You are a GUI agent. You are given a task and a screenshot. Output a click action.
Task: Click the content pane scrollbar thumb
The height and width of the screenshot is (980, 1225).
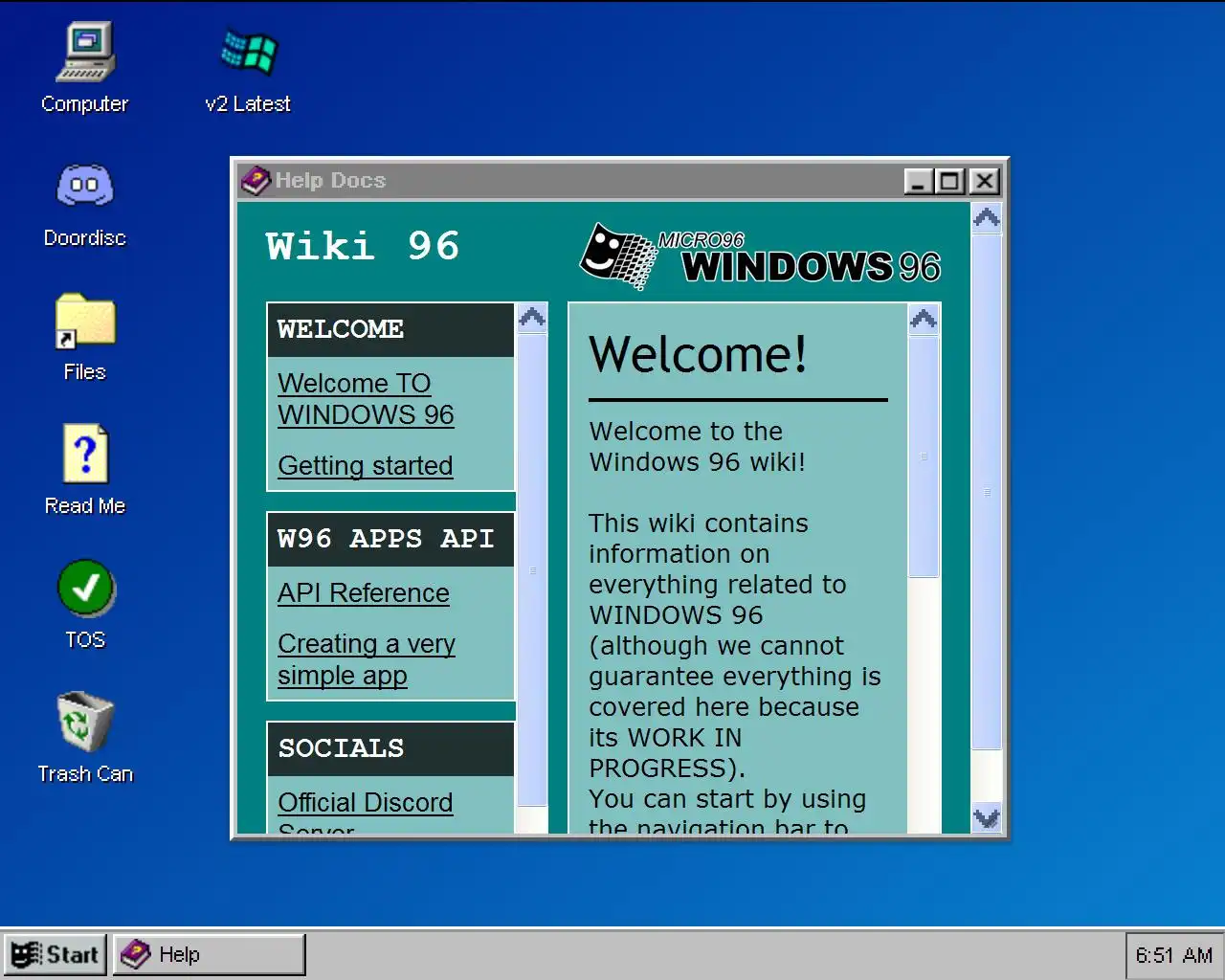pyautogui.click(x=924, y=457)
